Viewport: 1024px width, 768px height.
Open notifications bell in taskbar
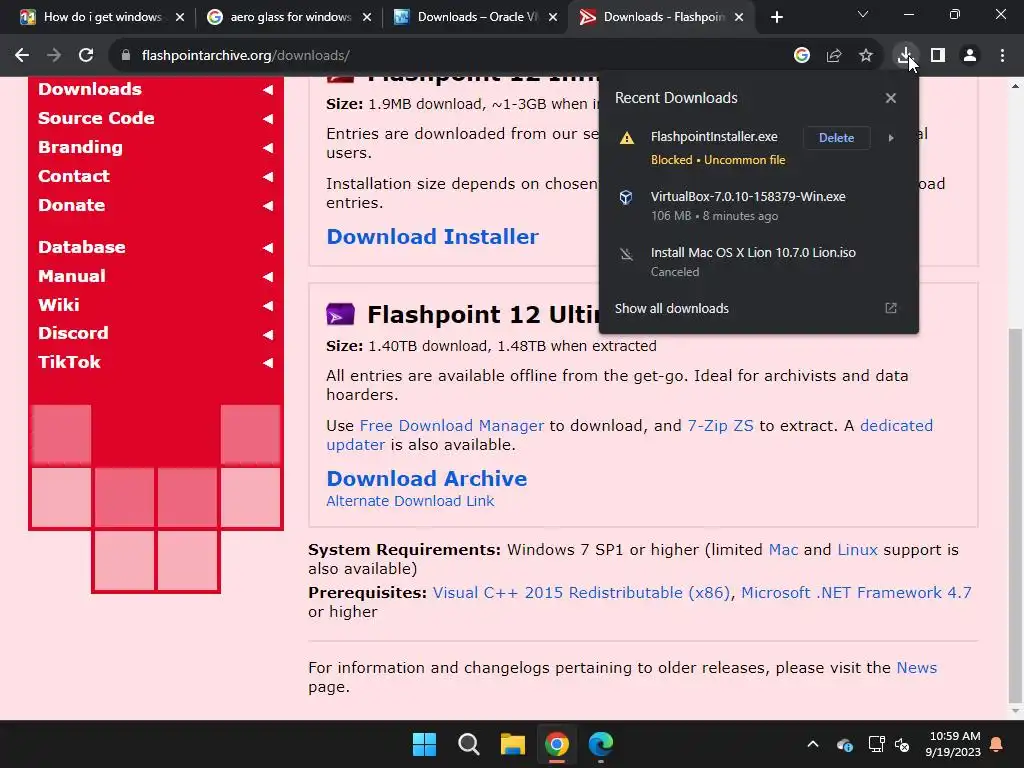997,744
